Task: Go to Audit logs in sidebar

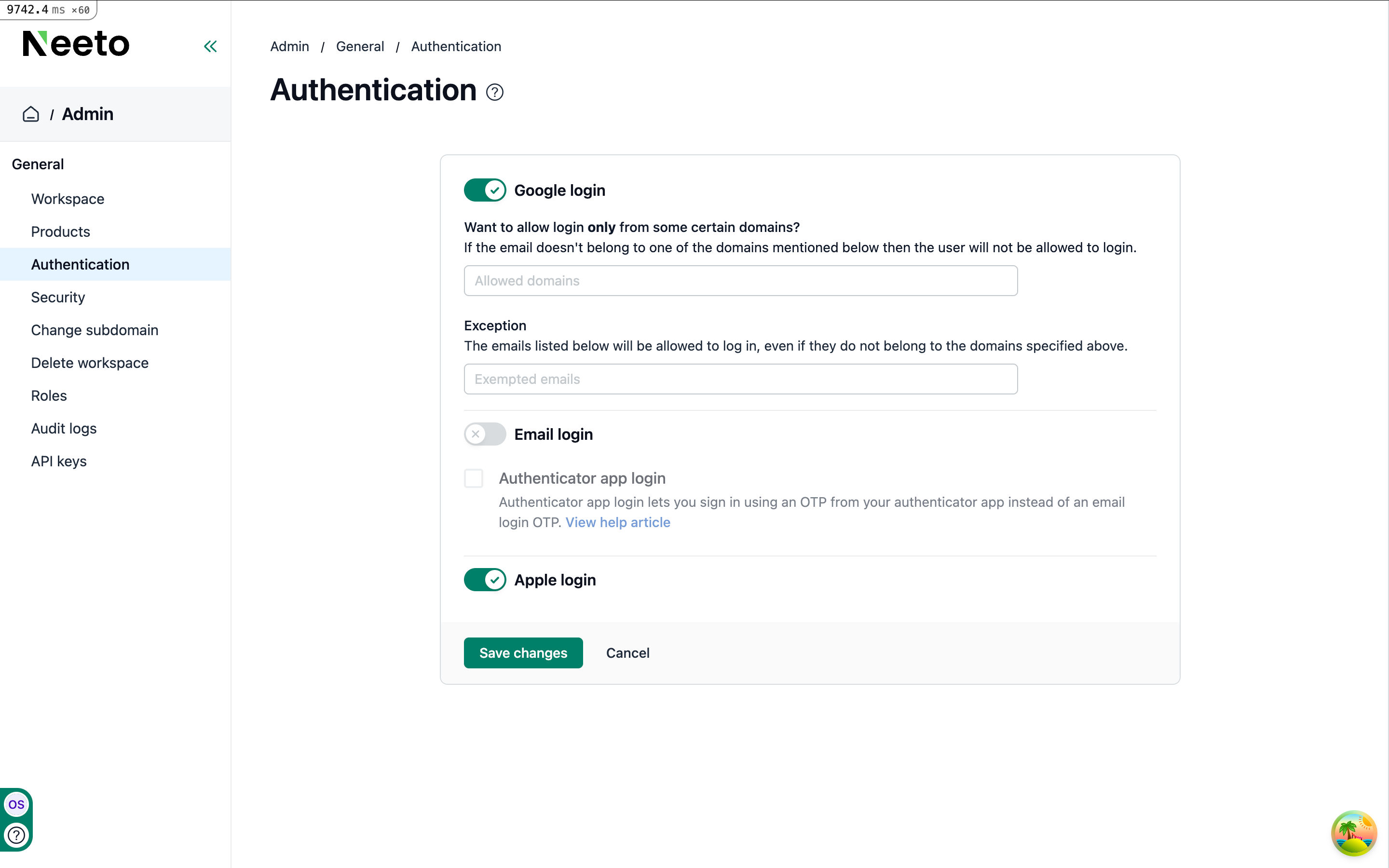Action: click(64, 429)
